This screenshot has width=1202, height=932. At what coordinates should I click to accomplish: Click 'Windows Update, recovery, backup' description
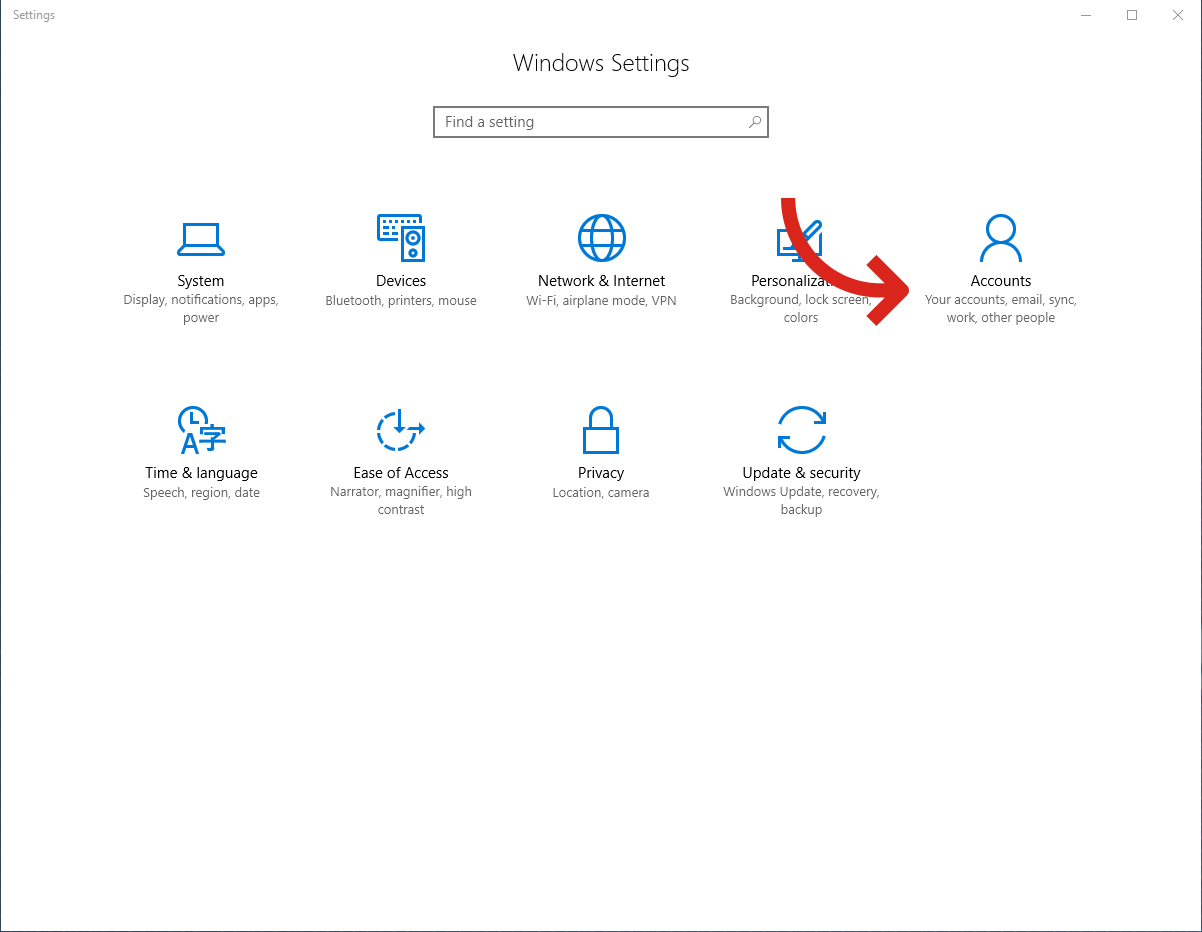coord(801,501)
